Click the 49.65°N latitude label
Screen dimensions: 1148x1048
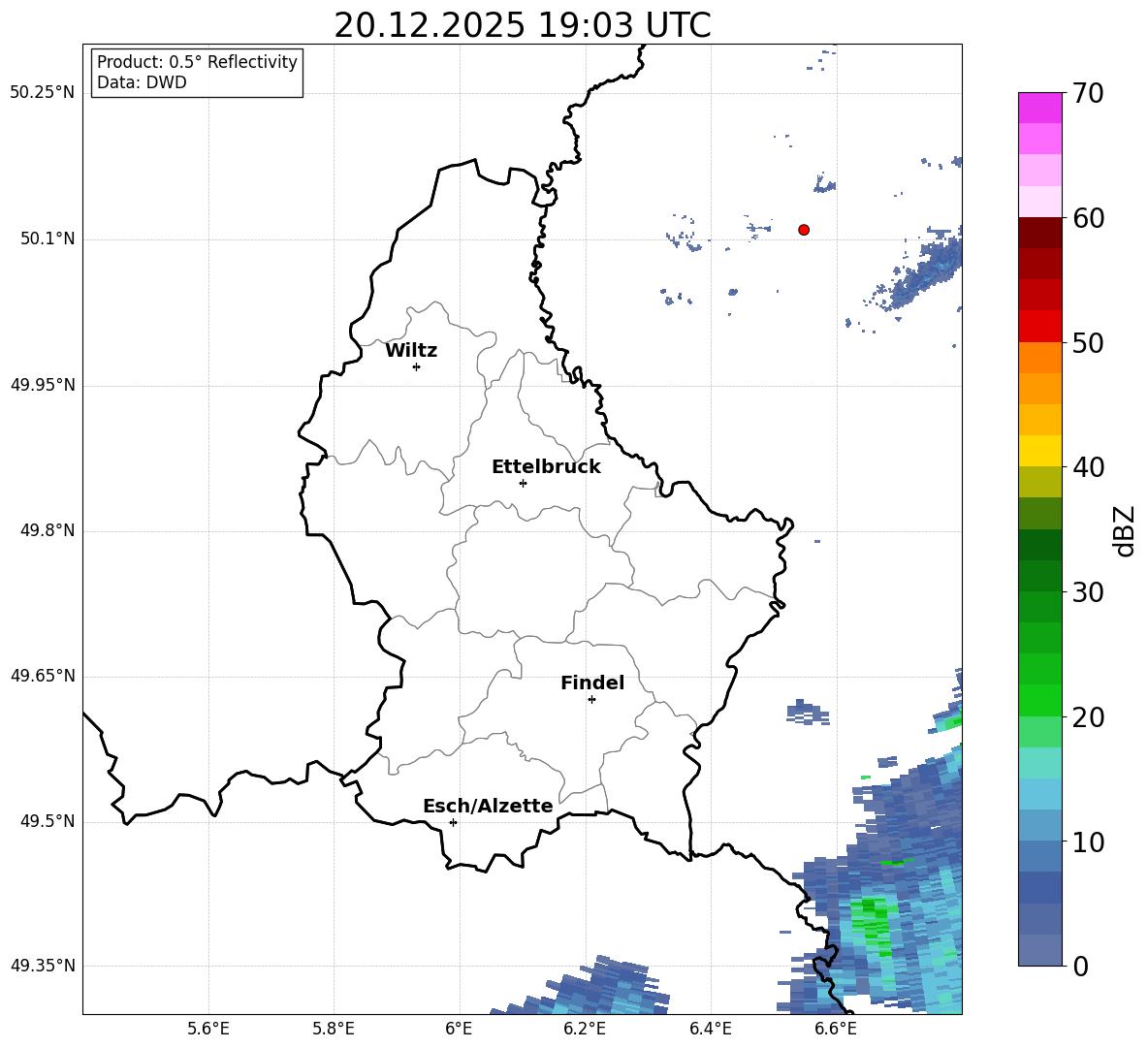pos(43,676)
